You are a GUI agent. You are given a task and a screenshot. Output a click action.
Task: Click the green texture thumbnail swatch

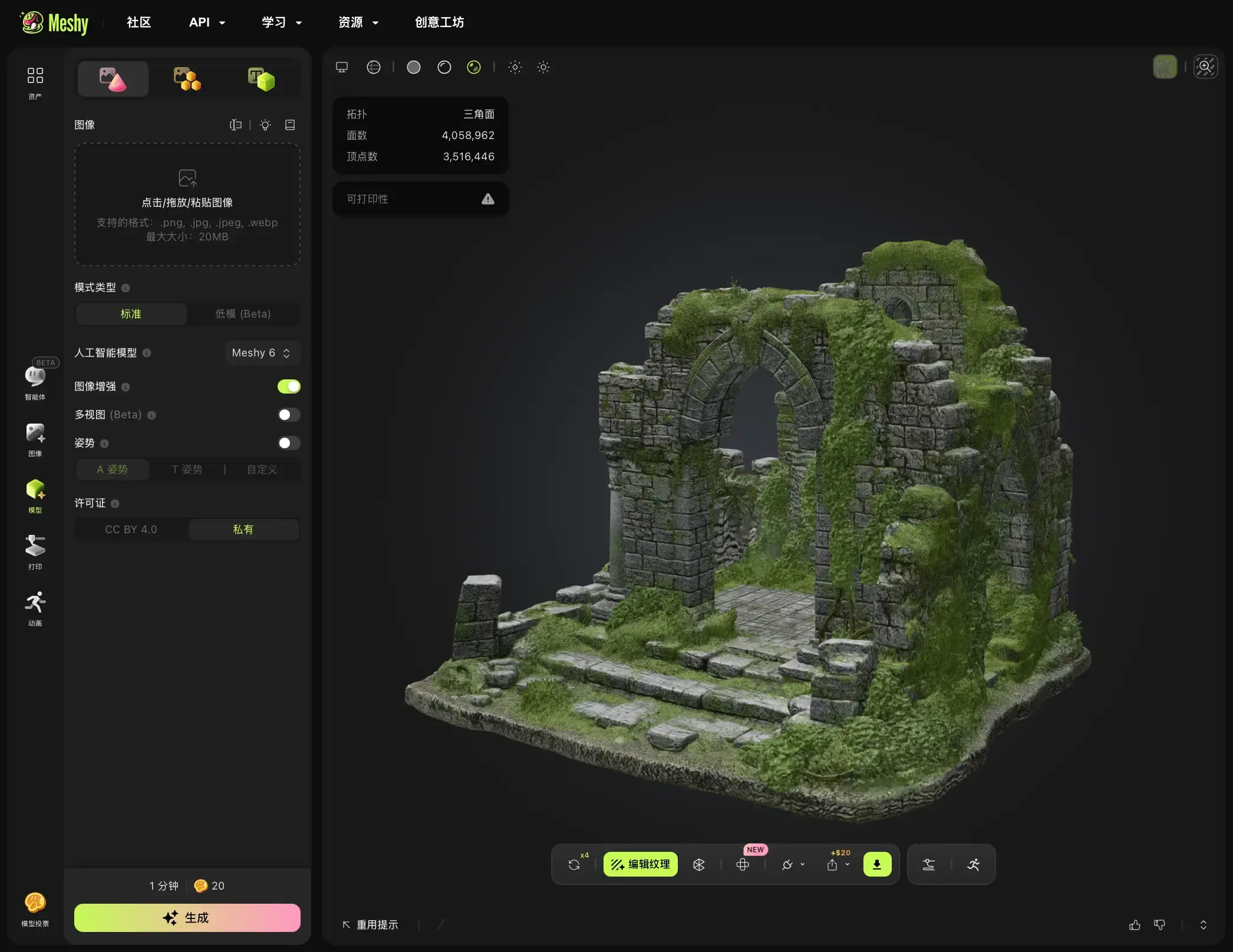[1165, 67]
